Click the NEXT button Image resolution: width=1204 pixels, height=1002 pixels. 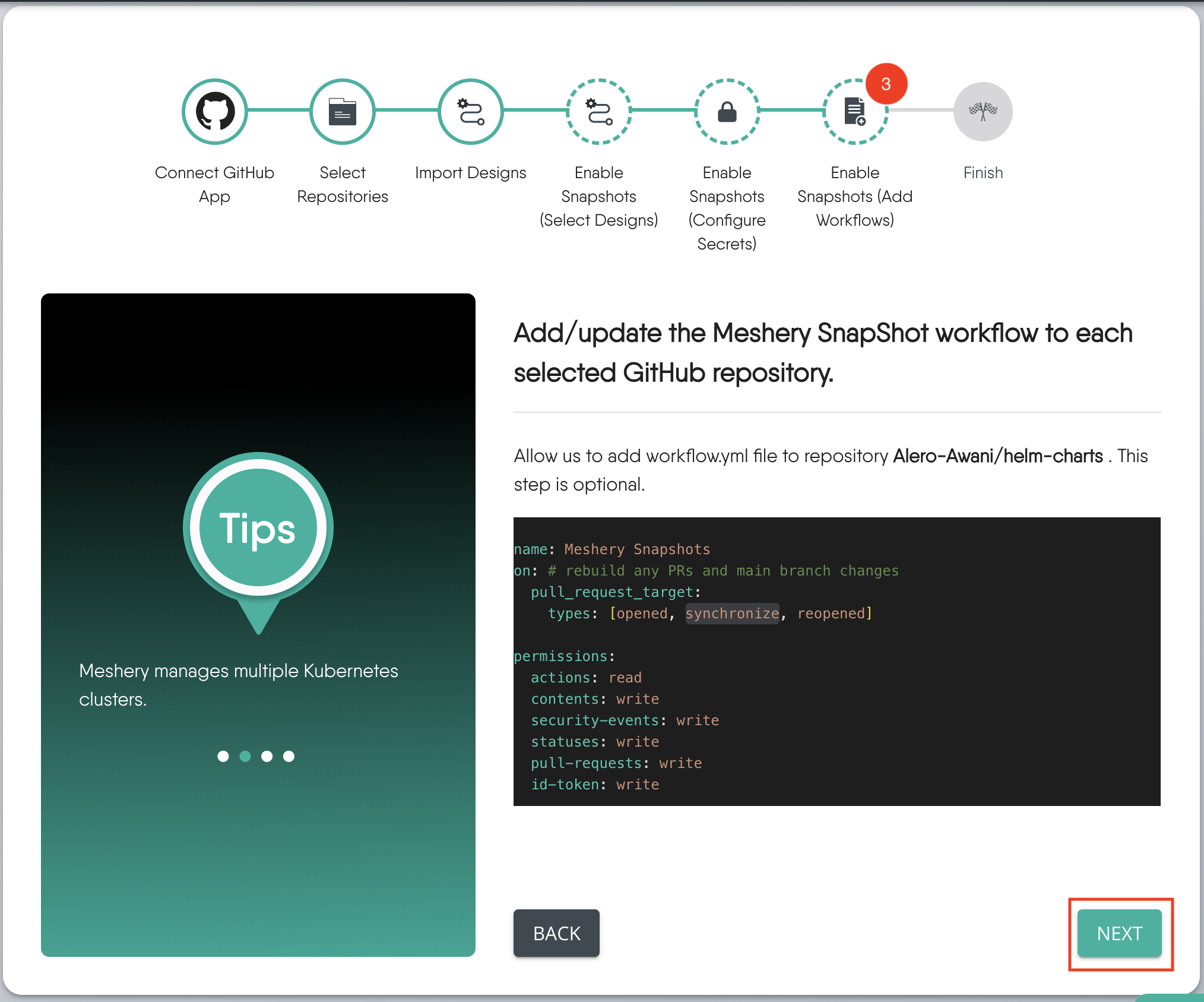point(1120,933)
